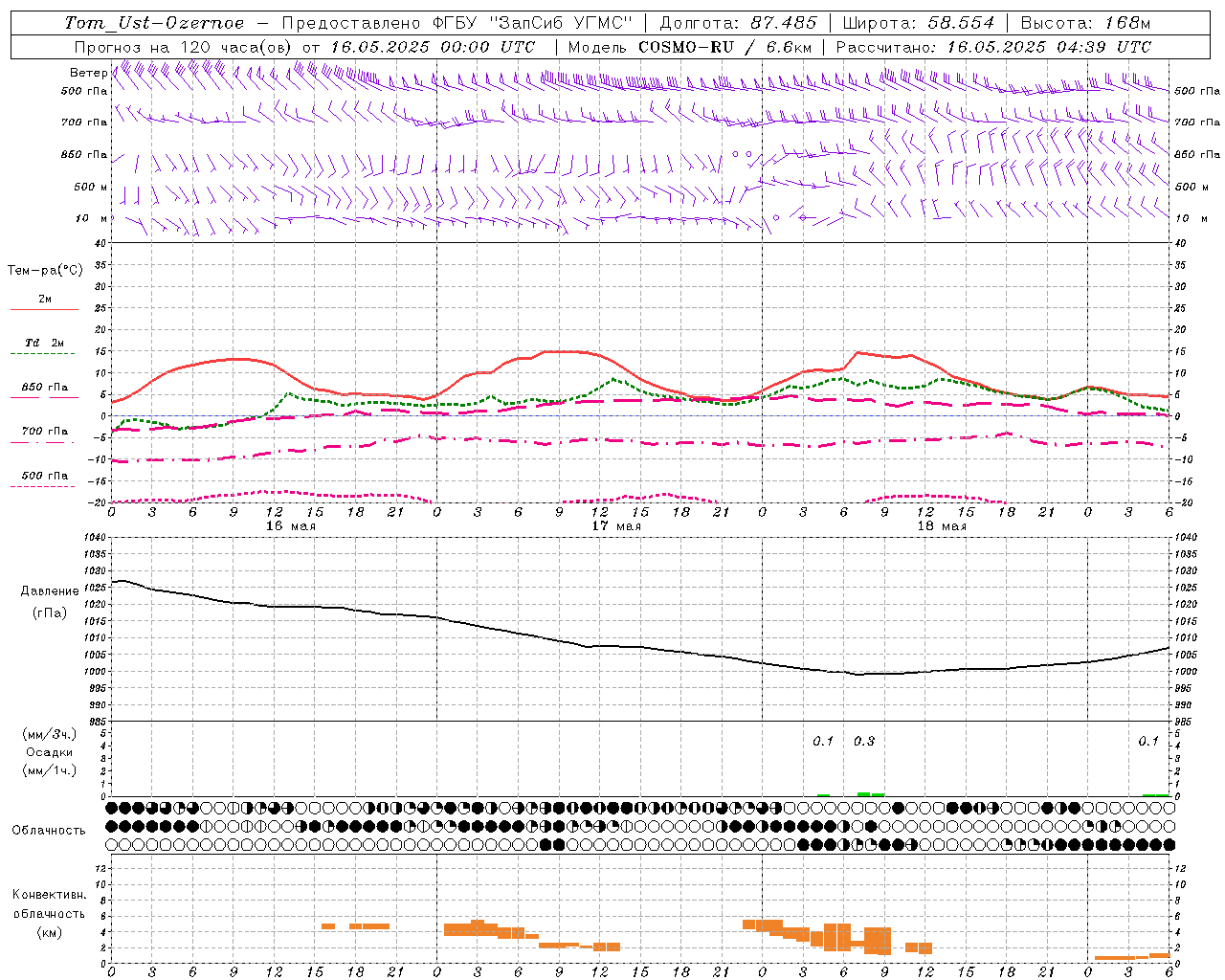Click the 'Тем-ра(°C)' temperature panel label
The image size is (1225, 980).
(45, 271)
